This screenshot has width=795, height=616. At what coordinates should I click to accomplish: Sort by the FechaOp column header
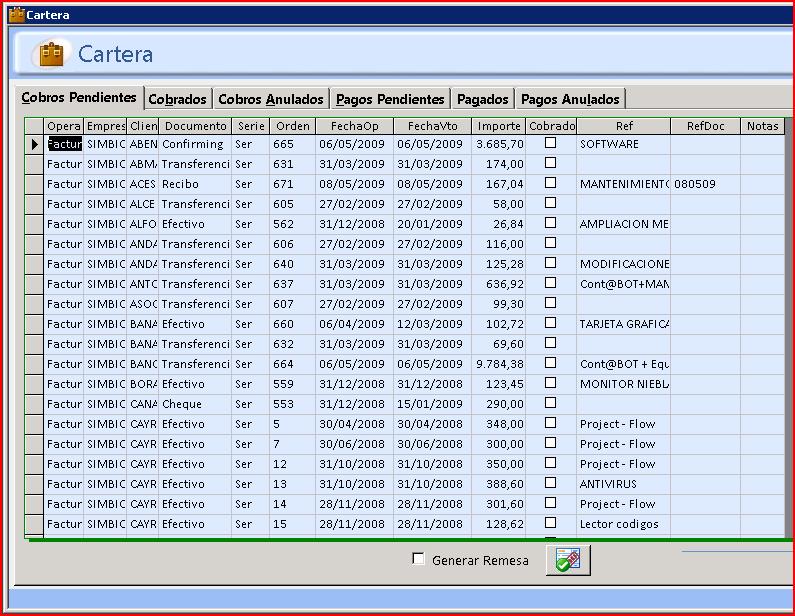coord(354,126)
